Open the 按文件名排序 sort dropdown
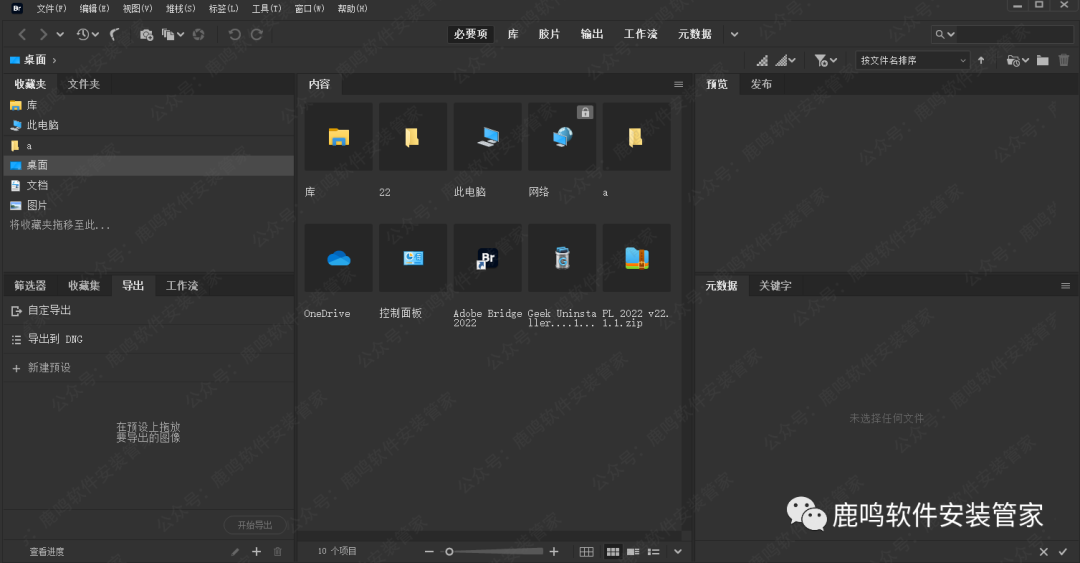The image size is (1080, 563). point(913,61)
